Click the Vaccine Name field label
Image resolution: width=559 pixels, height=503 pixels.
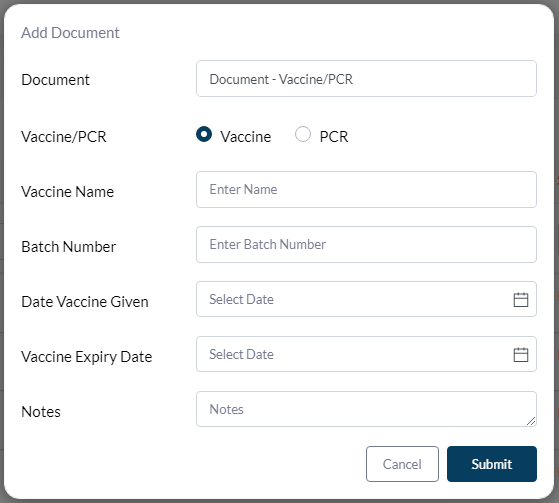point(67,192)
